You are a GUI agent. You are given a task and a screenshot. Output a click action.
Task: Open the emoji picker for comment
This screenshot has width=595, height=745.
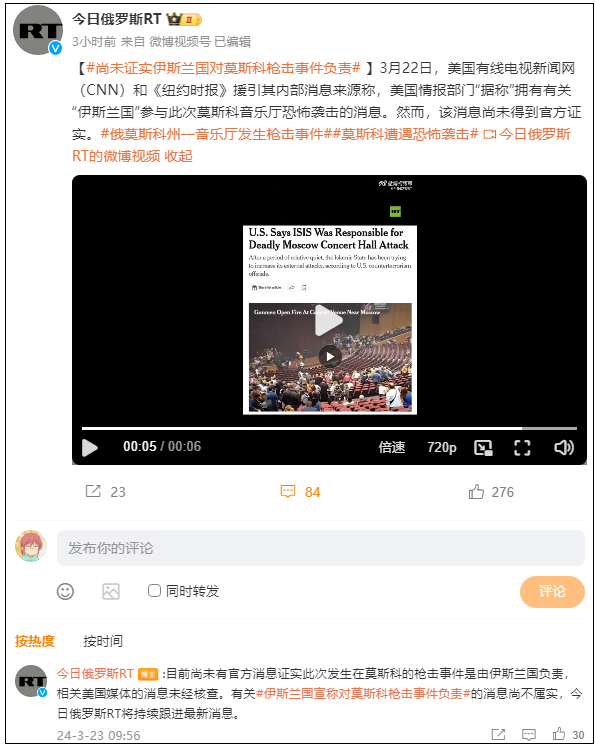click(x=65, y=591)
